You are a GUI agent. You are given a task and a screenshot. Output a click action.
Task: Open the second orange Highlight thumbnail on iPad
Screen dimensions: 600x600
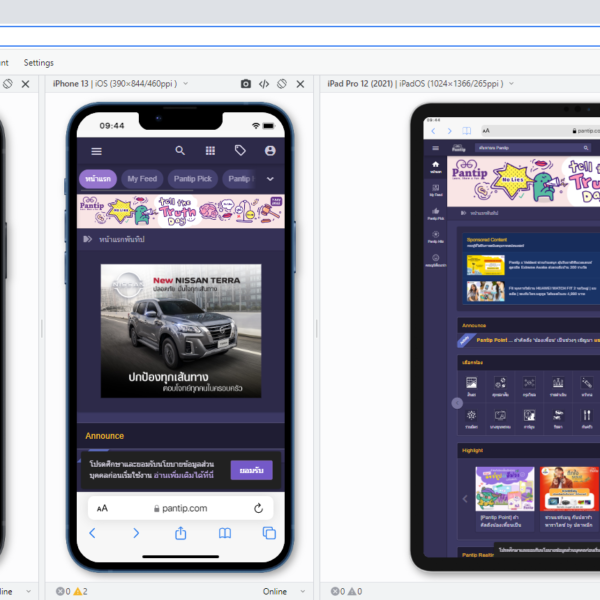click(x=569, y=489)
